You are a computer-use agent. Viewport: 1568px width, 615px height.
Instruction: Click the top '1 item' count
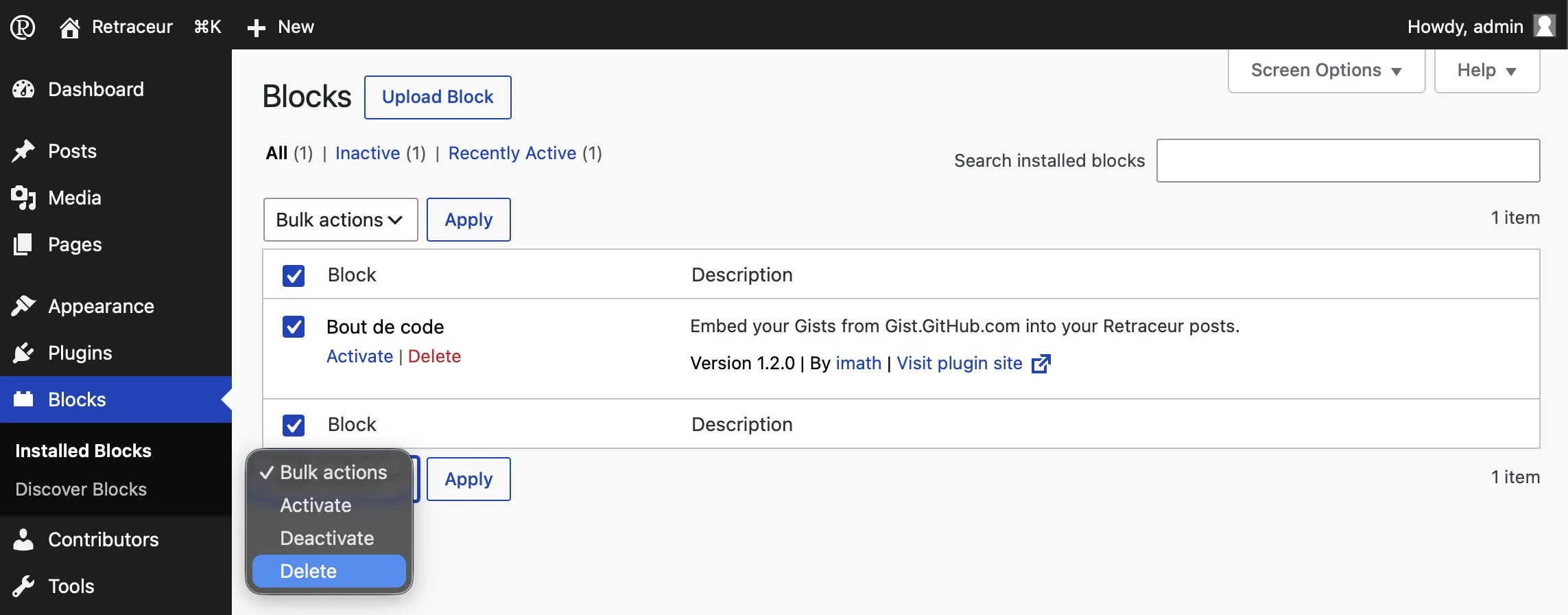point(1515,218)
